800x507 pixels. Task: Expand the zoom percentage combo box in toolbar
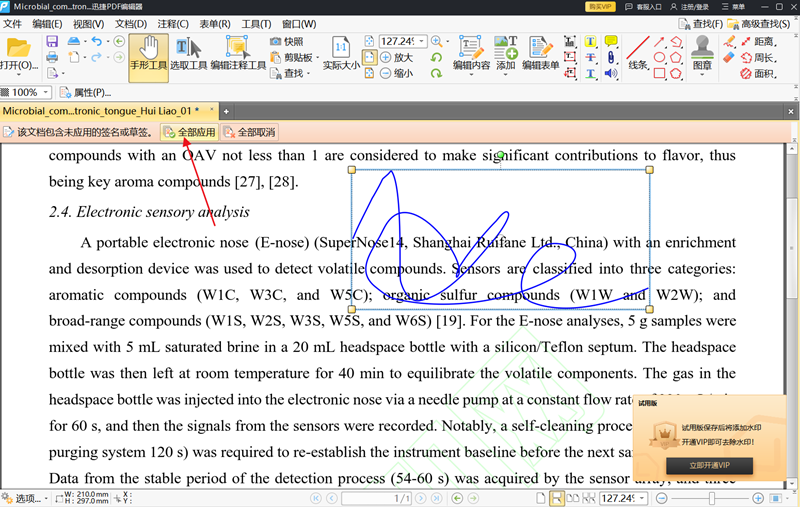422,42
